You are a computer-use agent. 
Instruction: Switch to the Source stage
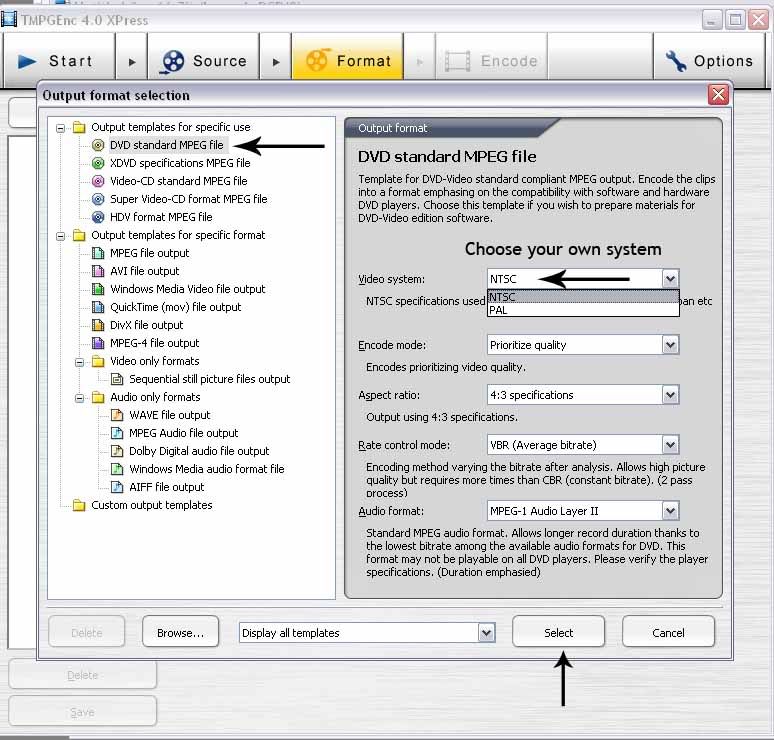pyautogui.click(x=203, y=61)
